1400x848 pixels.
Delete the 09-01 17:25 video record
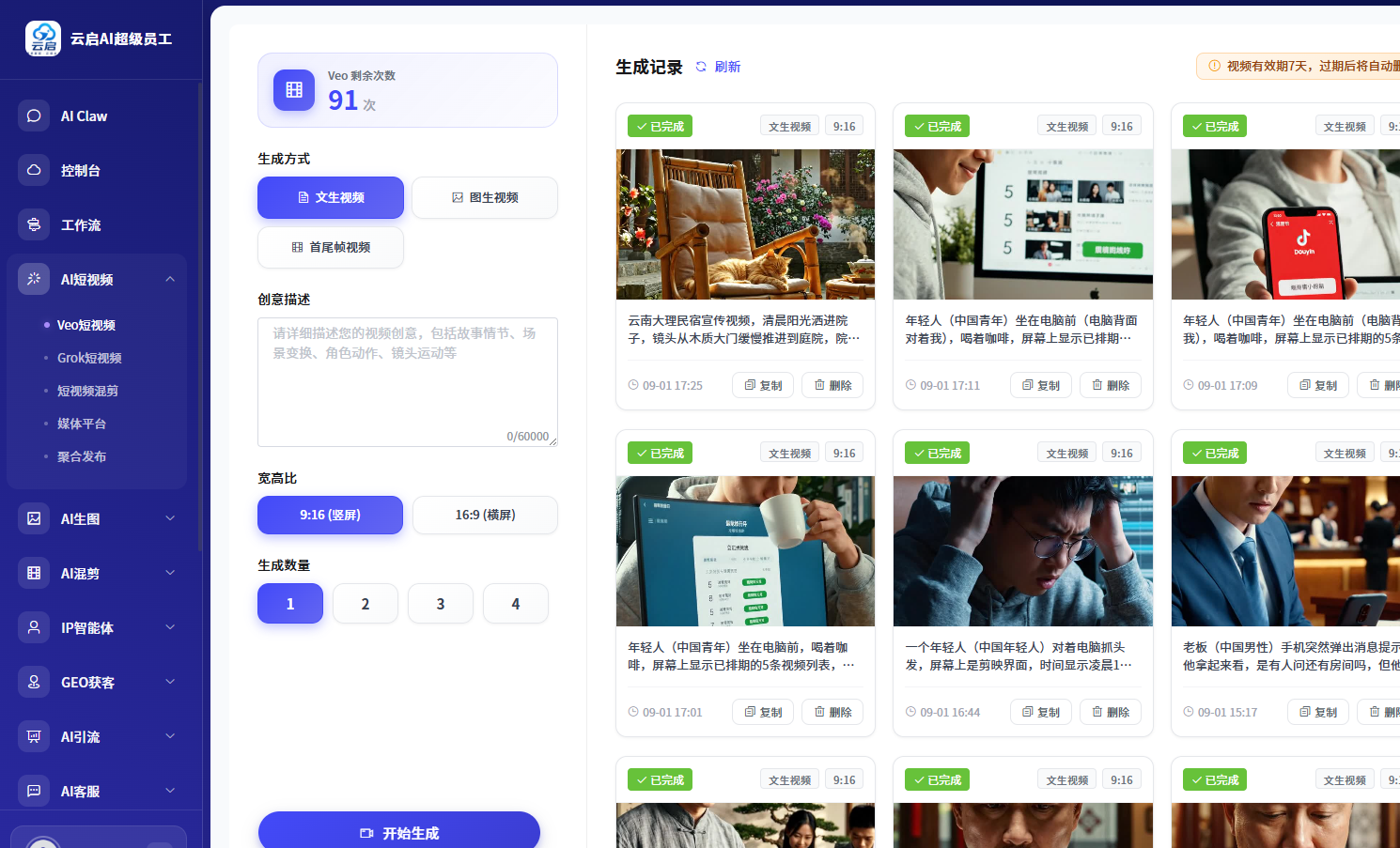tap(832, 385)
